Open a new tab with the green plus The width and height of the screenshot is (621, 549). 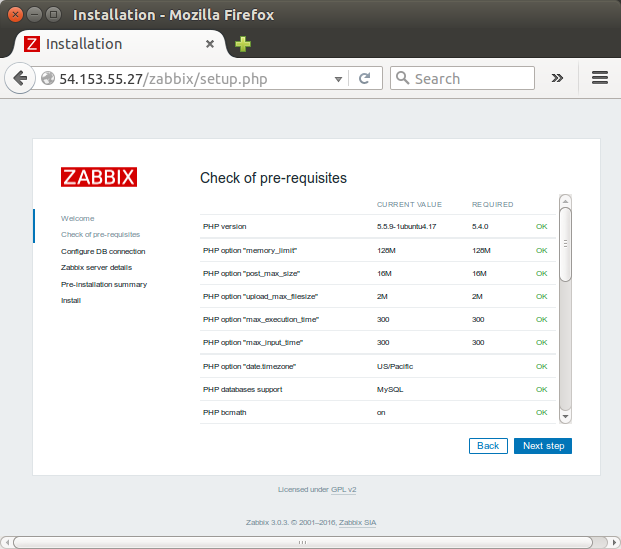click(x=243, y=44)
